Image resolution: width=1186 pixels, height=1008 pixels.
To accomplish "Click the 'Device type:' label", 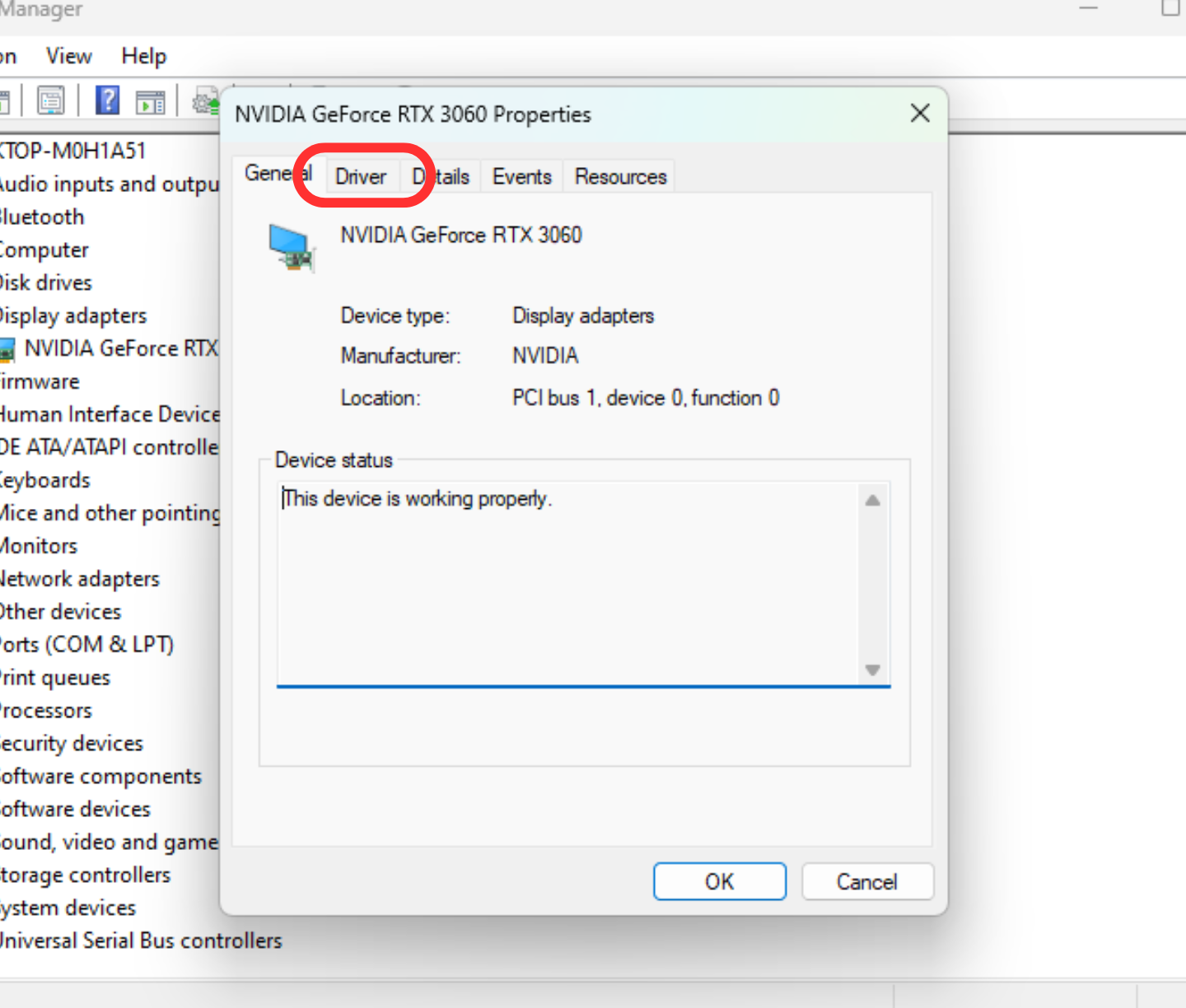I will 395,315.
